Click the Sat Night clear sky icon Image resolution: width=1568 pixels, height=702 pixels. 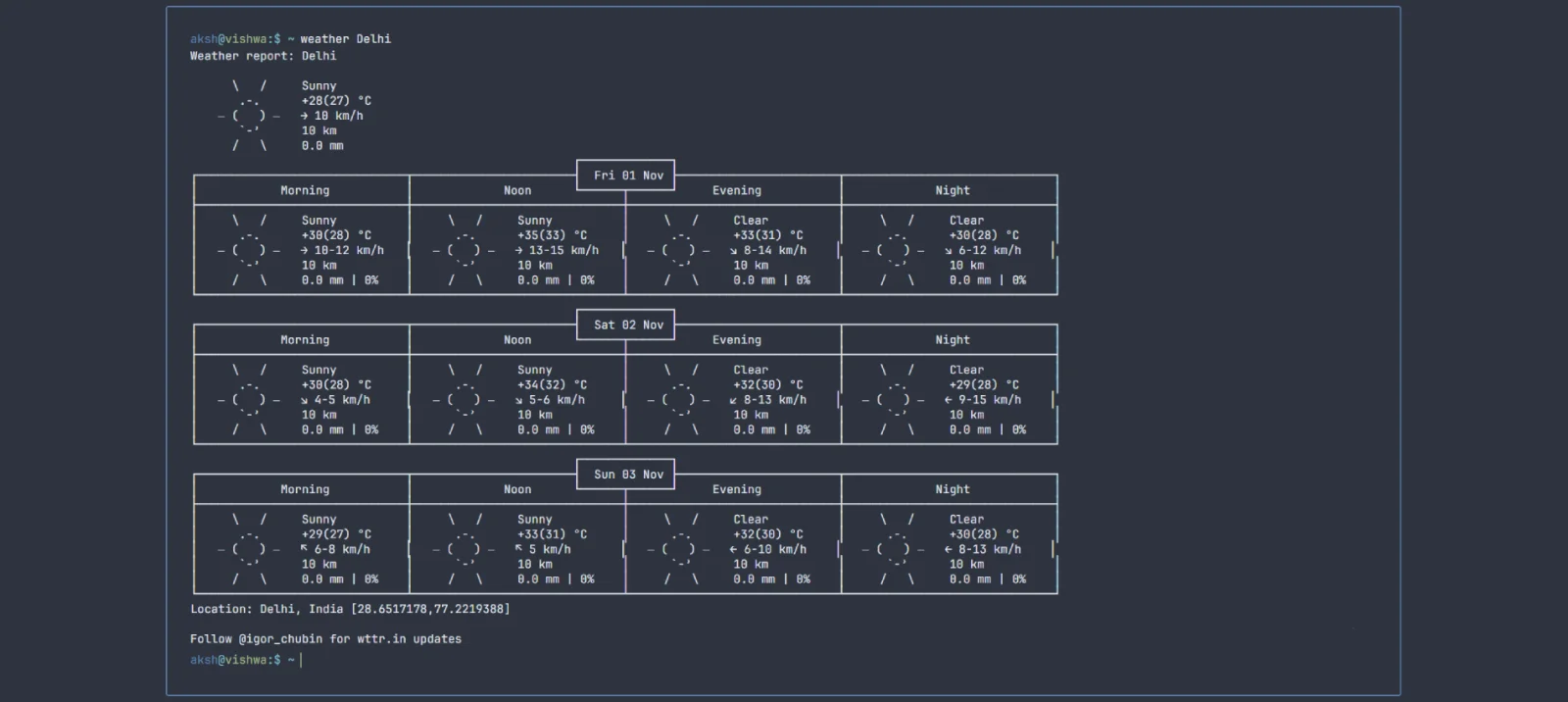pos(896,400)
